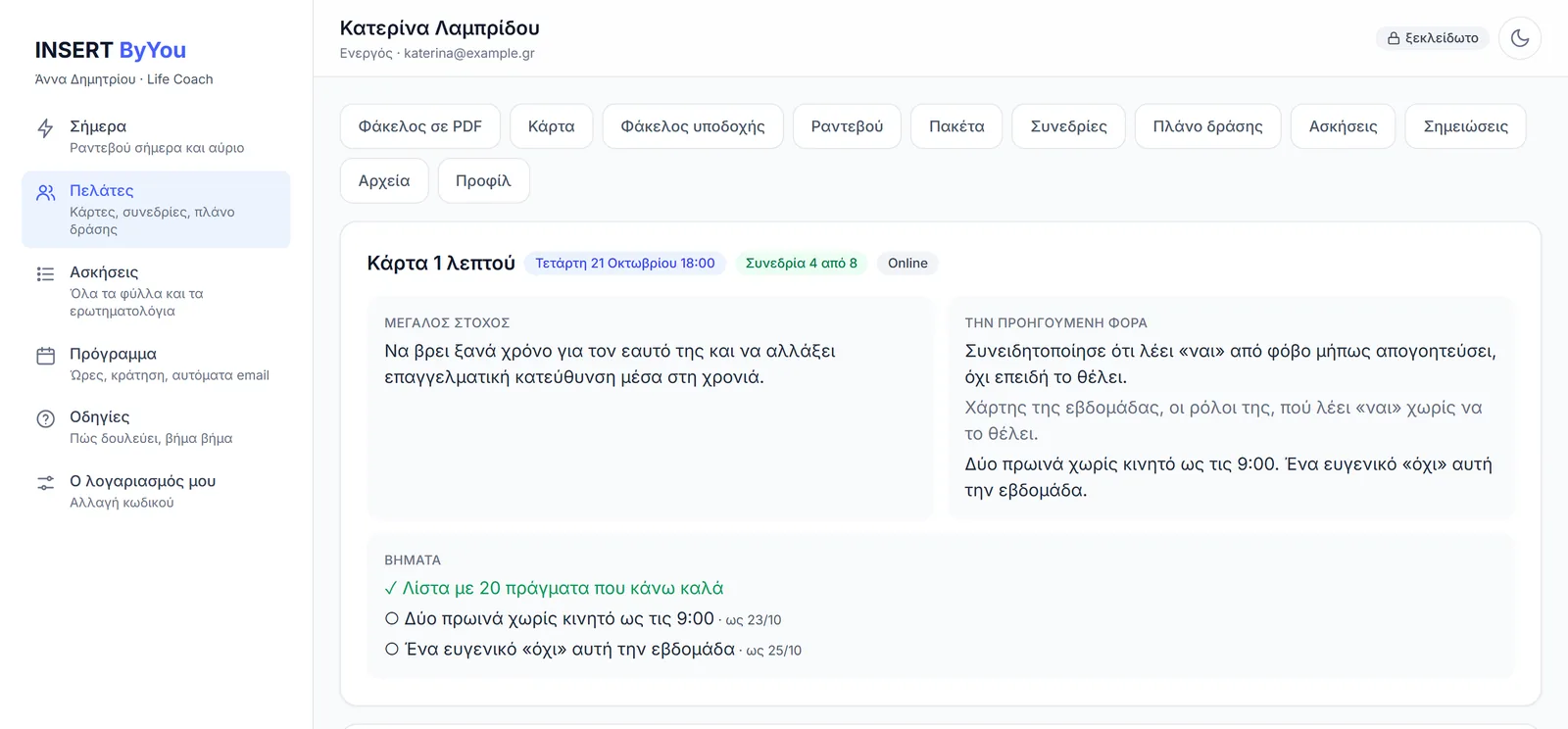This screenshot has width=1568, height=729.
Task: Click the question mark icon beside Οδηγίες
Action: [45, 419]
